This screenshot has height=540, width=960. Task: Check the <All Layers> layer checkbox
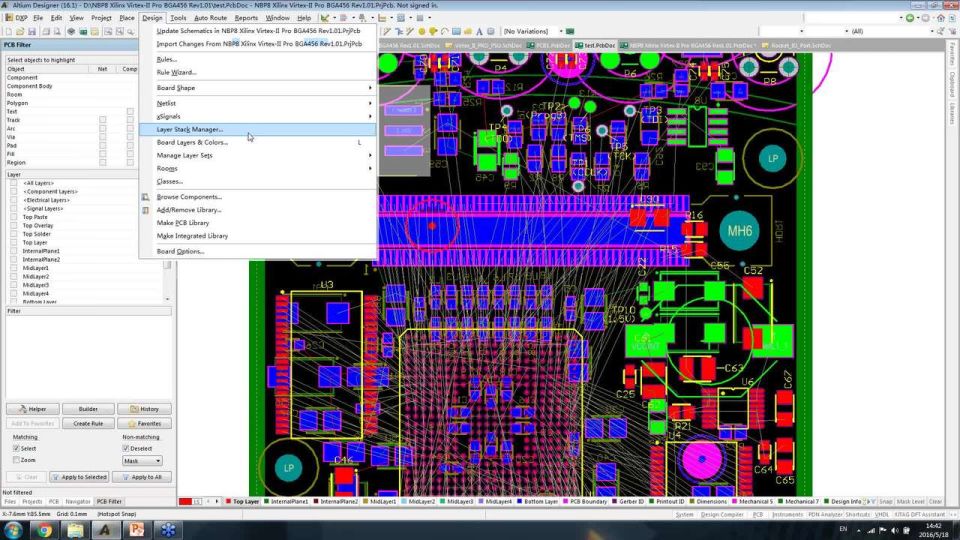(x=13, y=183)
